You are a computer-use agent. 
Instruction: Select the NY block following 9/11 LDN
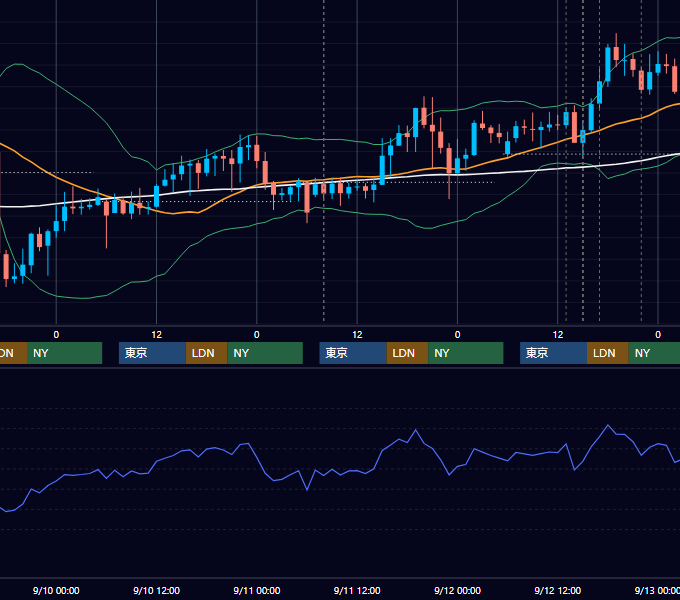tap(466, 353)
